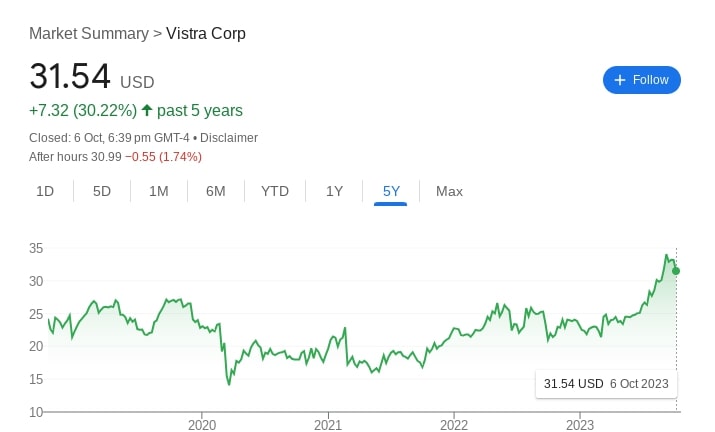The image size is (715, 432).
Task: Open the Disclaimer link
Action: tap(229, 137)
